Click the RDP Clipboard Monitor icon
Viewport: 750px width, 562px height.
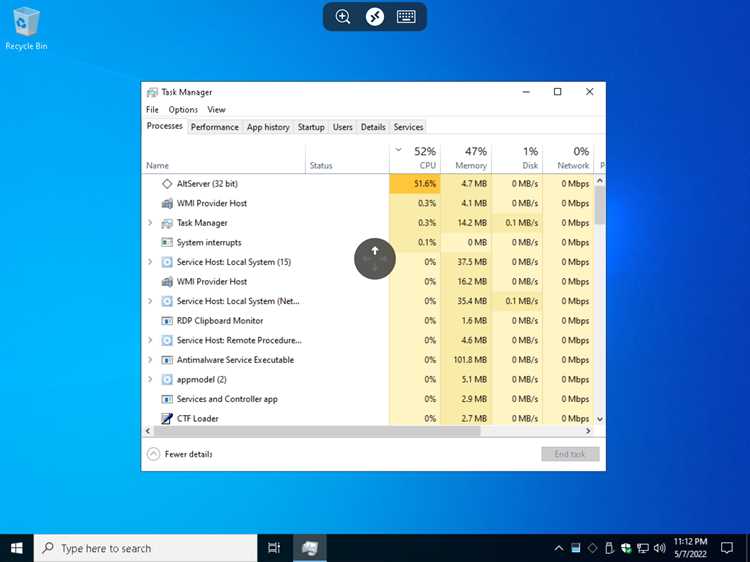click(x=166, y=321)
